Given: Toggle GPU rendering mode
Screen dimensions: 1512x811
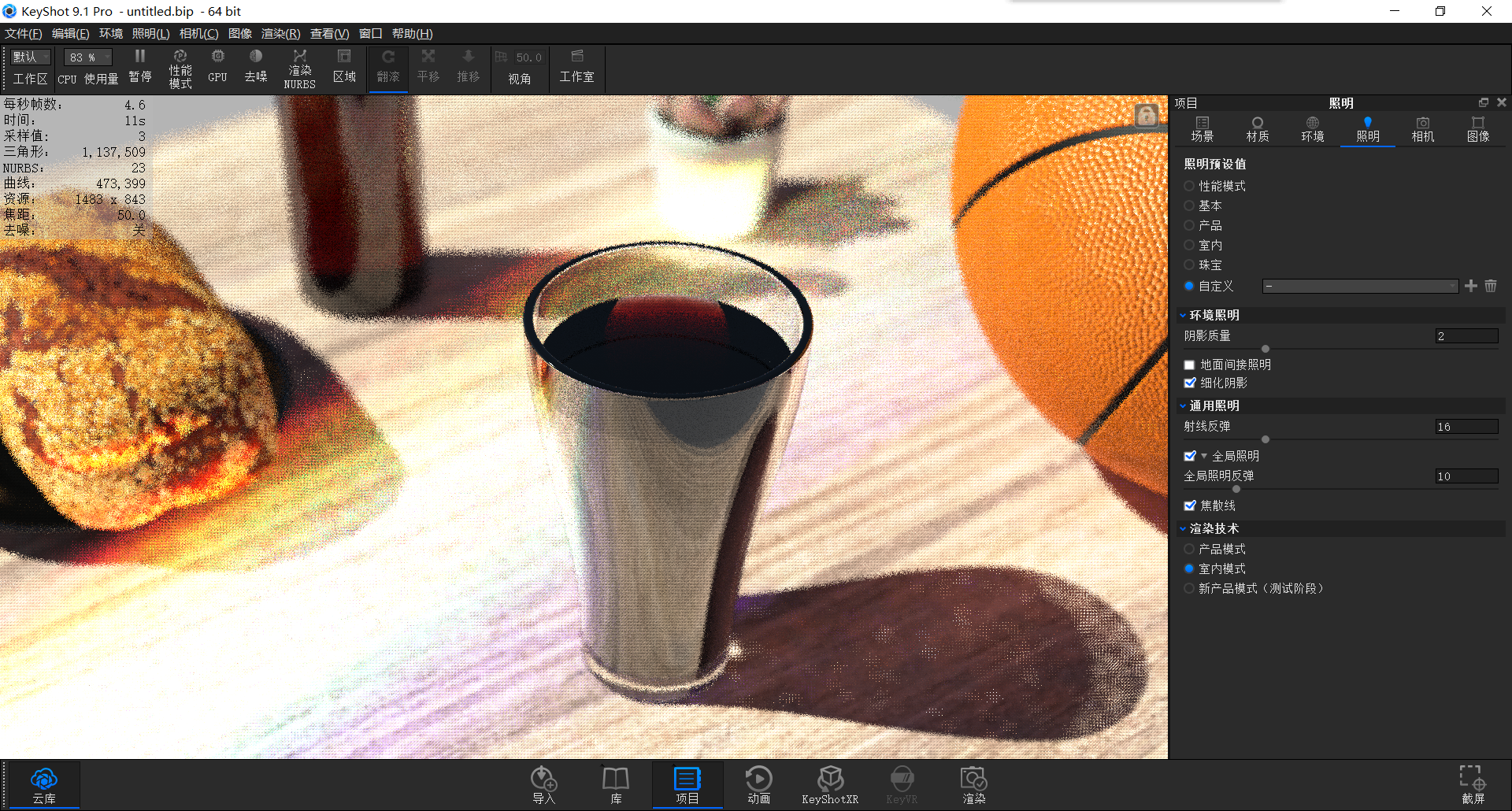Looking at the screenshot, I should [x=217, y=67].
